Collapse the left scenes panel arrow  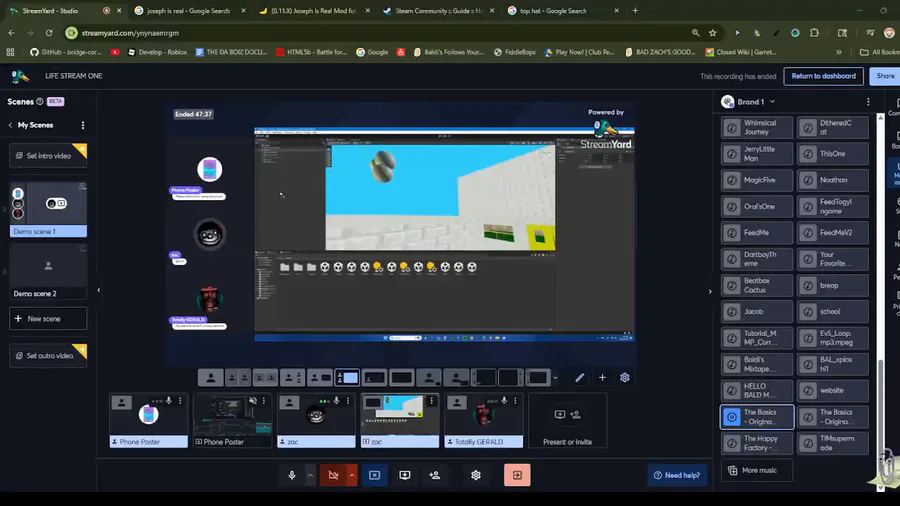click(99, 290)
